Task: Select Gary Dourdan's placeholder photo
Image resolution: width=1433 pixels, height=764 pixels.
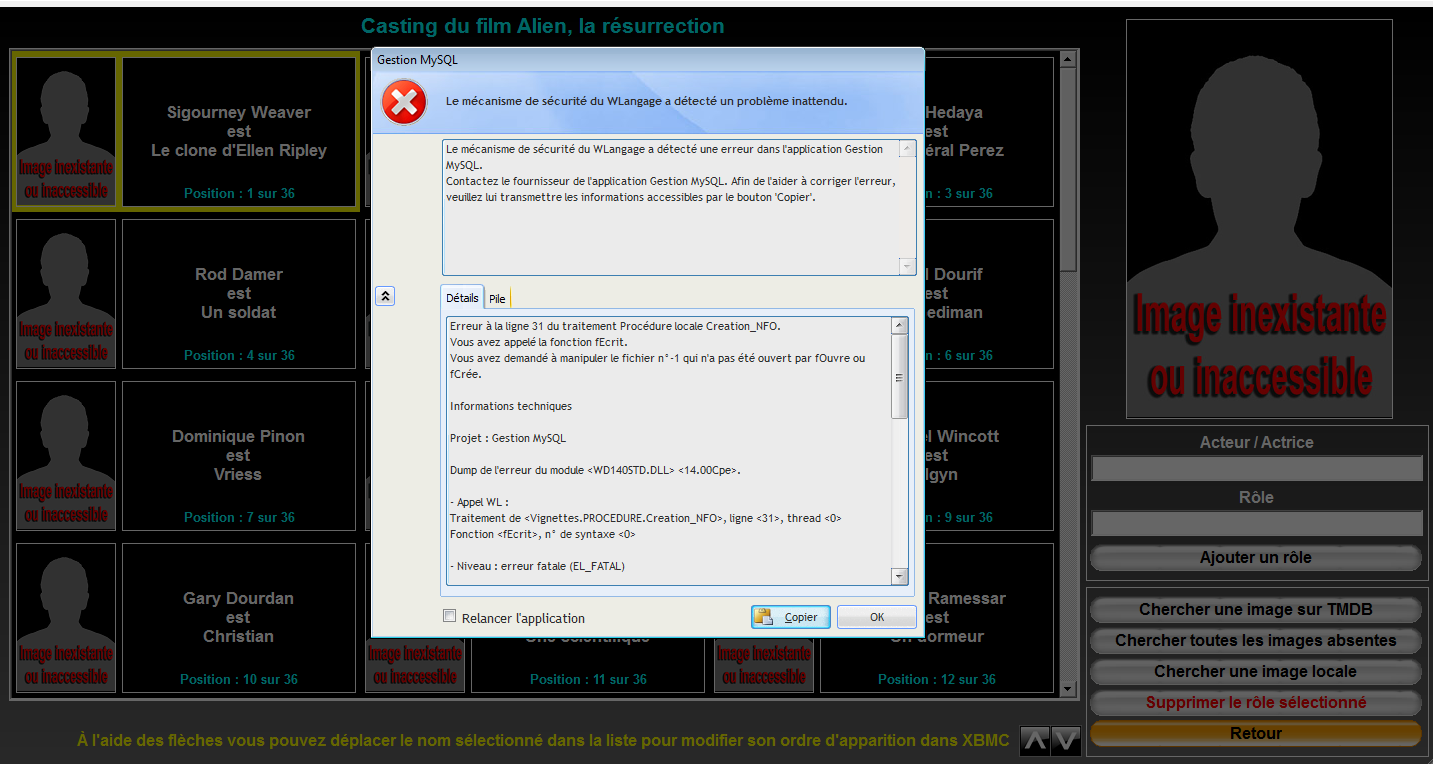Action: [66, 618]
